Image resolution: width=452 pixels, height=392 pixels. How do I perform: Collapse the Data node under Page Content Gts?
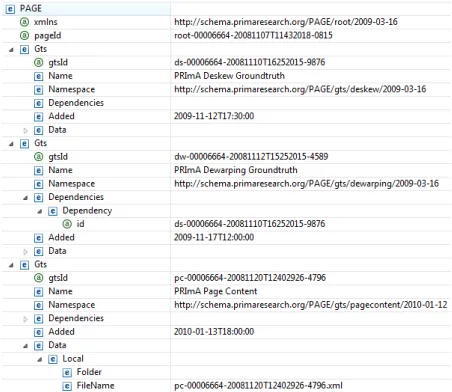point(25,346)
